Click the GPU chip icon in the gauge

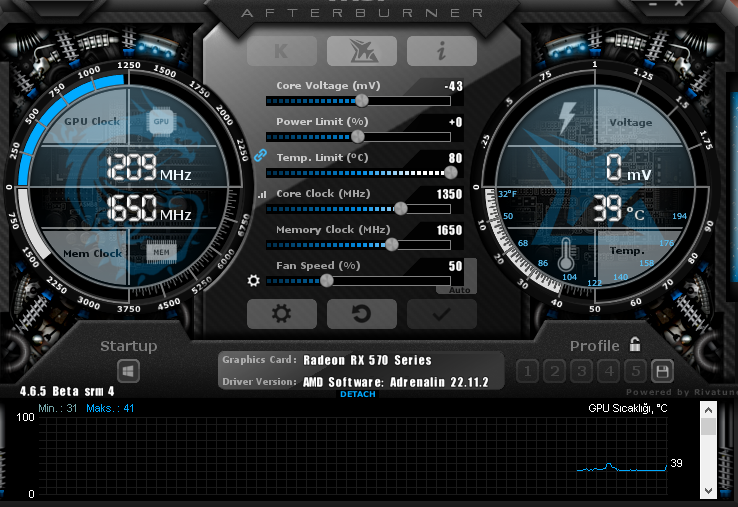click(x=161, y=121)
